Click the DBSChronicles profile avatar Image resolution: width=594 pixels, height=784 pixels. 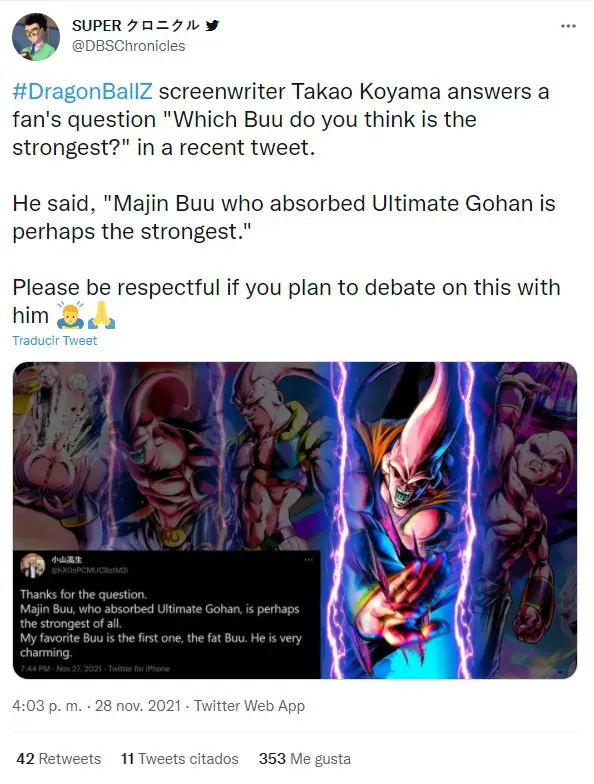(36, 37)
